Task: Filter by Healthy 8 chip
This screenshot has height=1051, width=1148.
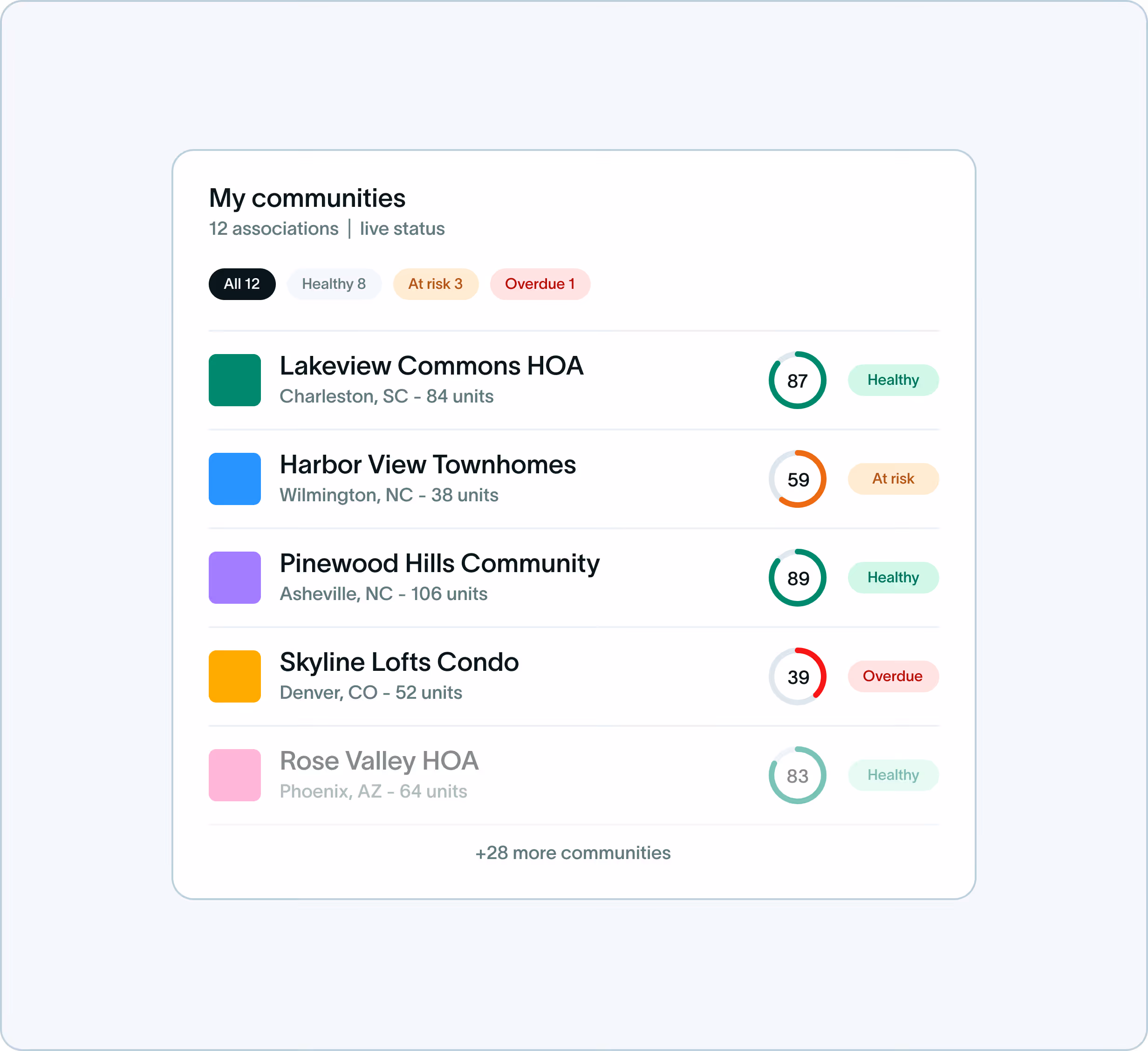Action: [334, 284]
